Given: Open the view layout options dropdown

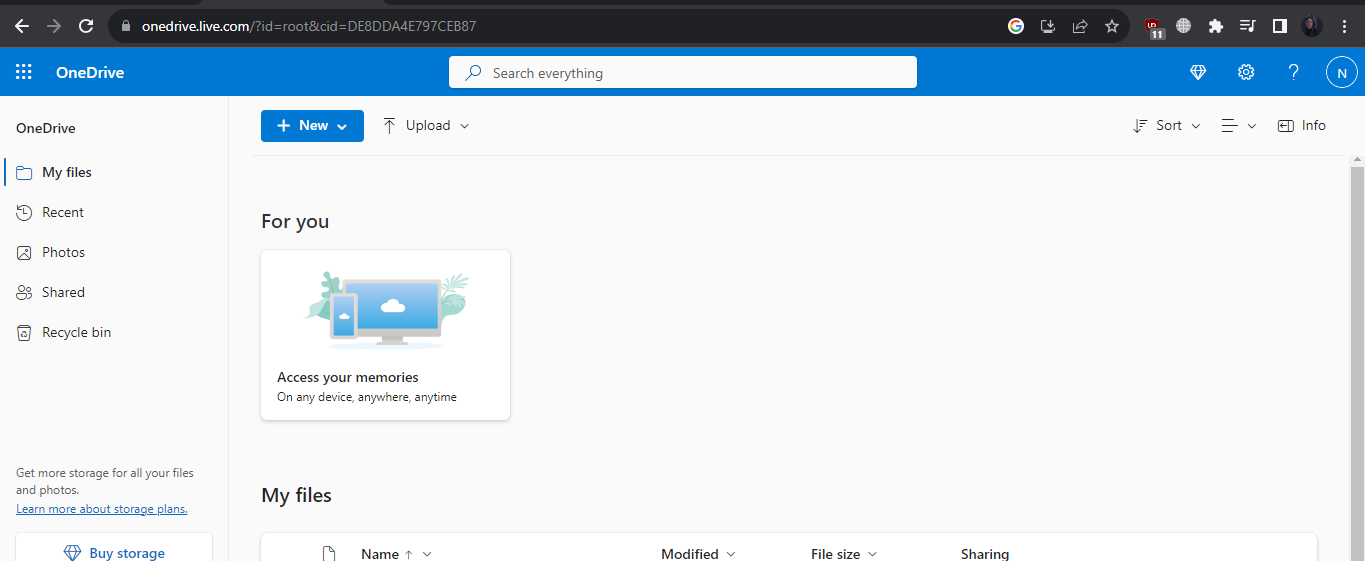Looking at the screenshot, I should click(1238, 126).
